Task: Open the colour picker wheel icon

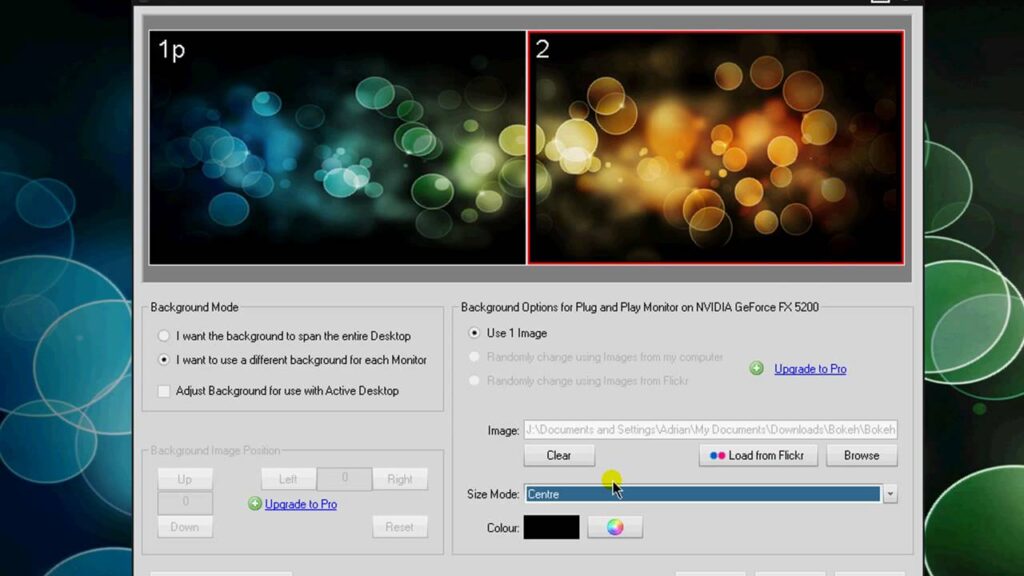Action: coord(615,527)
